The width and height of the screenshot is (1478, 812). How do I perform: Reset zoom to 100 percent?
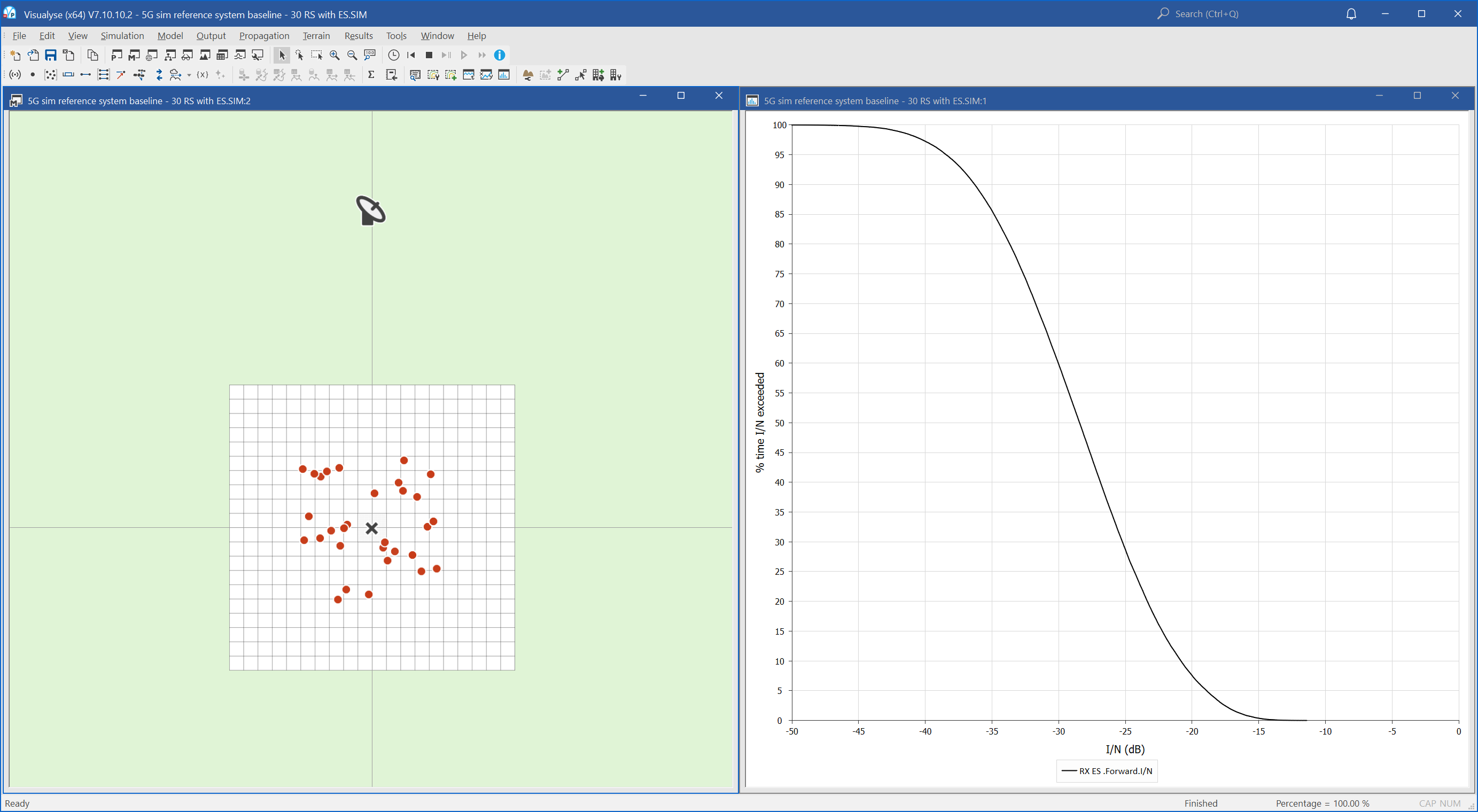[370, 55]
